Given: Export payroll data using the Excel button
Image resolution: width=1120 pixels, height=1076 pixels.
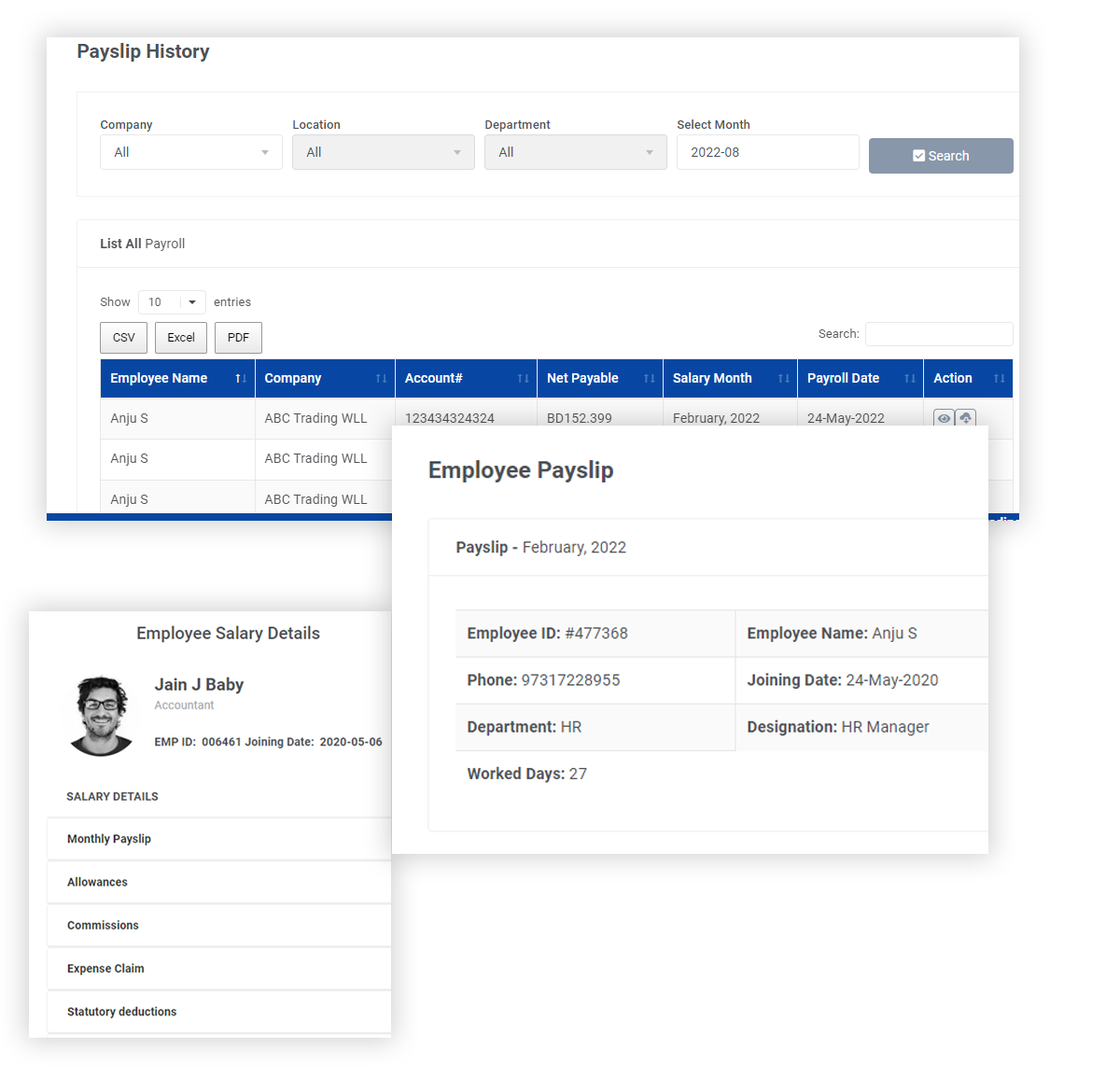Looking at the screenshot, I should (x=180, y=337).
